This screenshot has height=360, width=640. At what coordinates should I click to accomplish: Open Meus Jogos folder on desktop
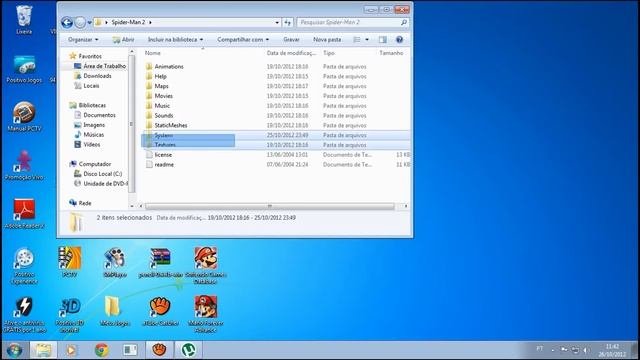(115, 311)
